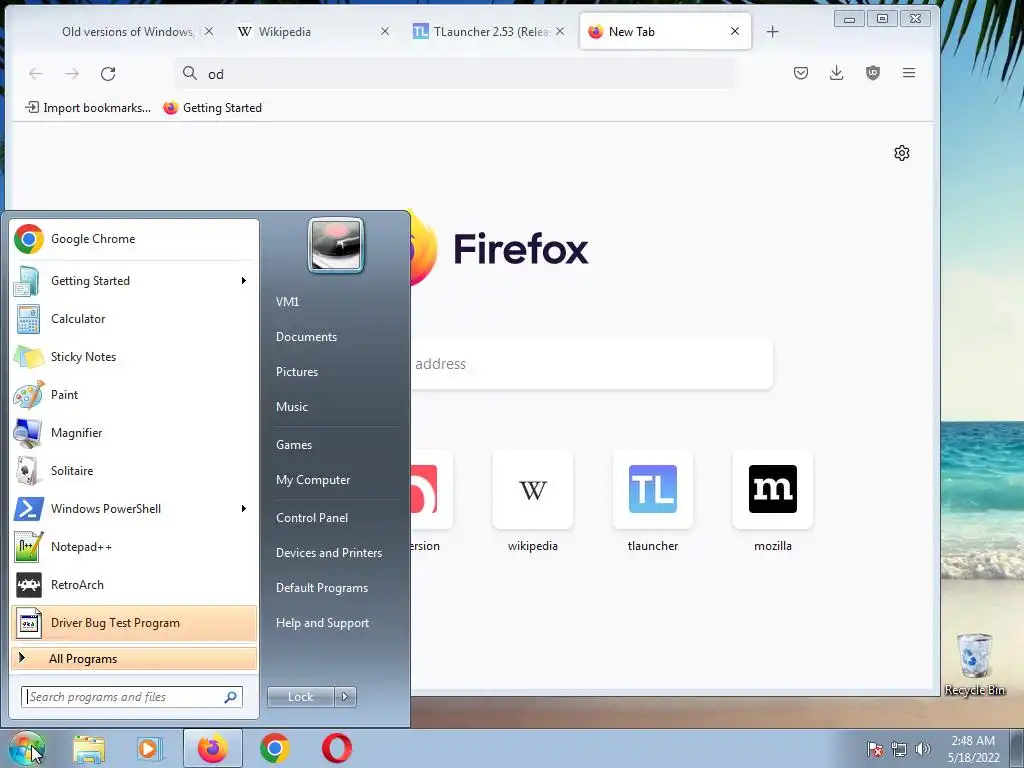Image resolution: width=1024 pixels, height=768 pixels.
Task: Launch Paint from the Start menu
Action: coord(134,394)
